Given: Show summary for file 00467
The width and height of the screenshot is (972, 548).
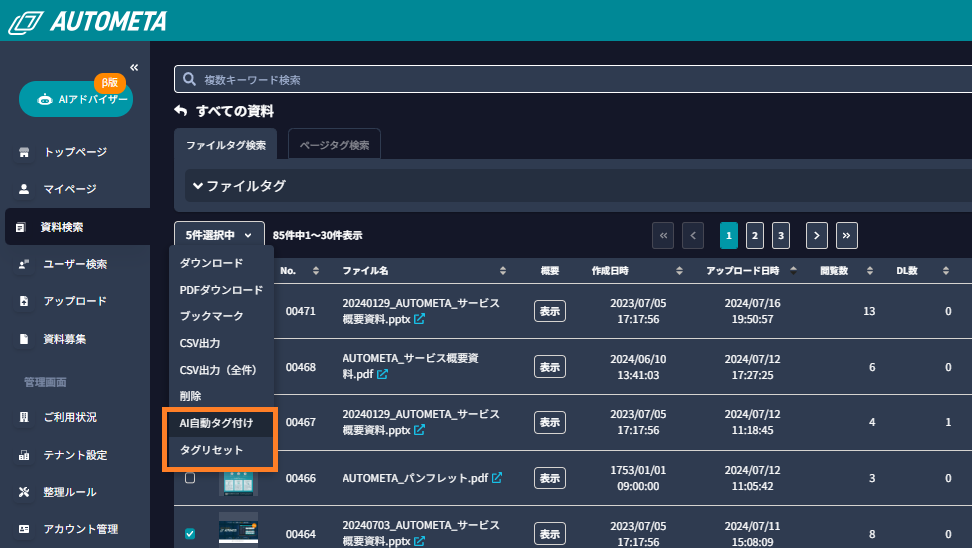Looking at the screenshot, I should 550,422.
